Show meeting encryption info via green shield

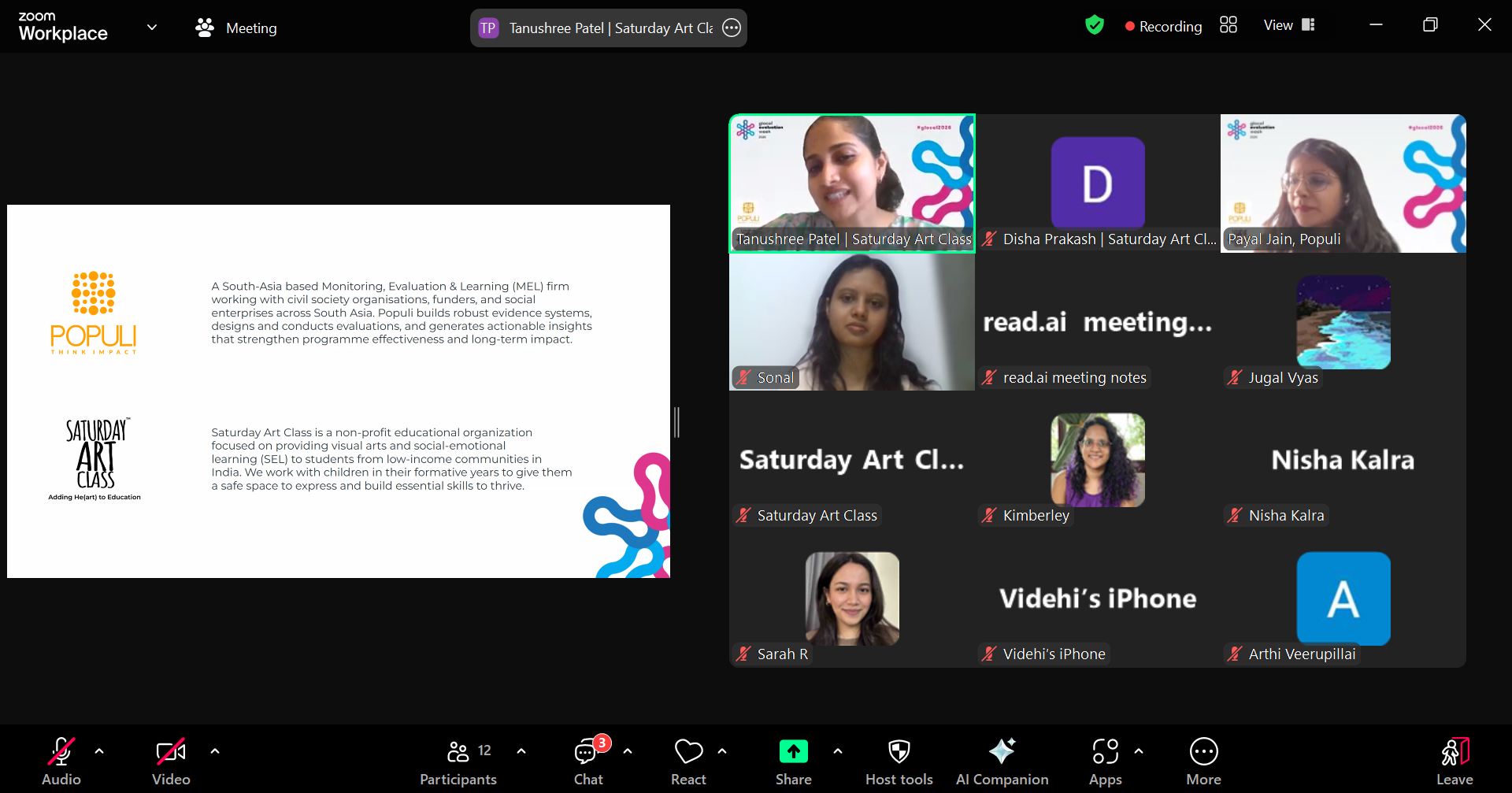click(x=1095, y=25)
